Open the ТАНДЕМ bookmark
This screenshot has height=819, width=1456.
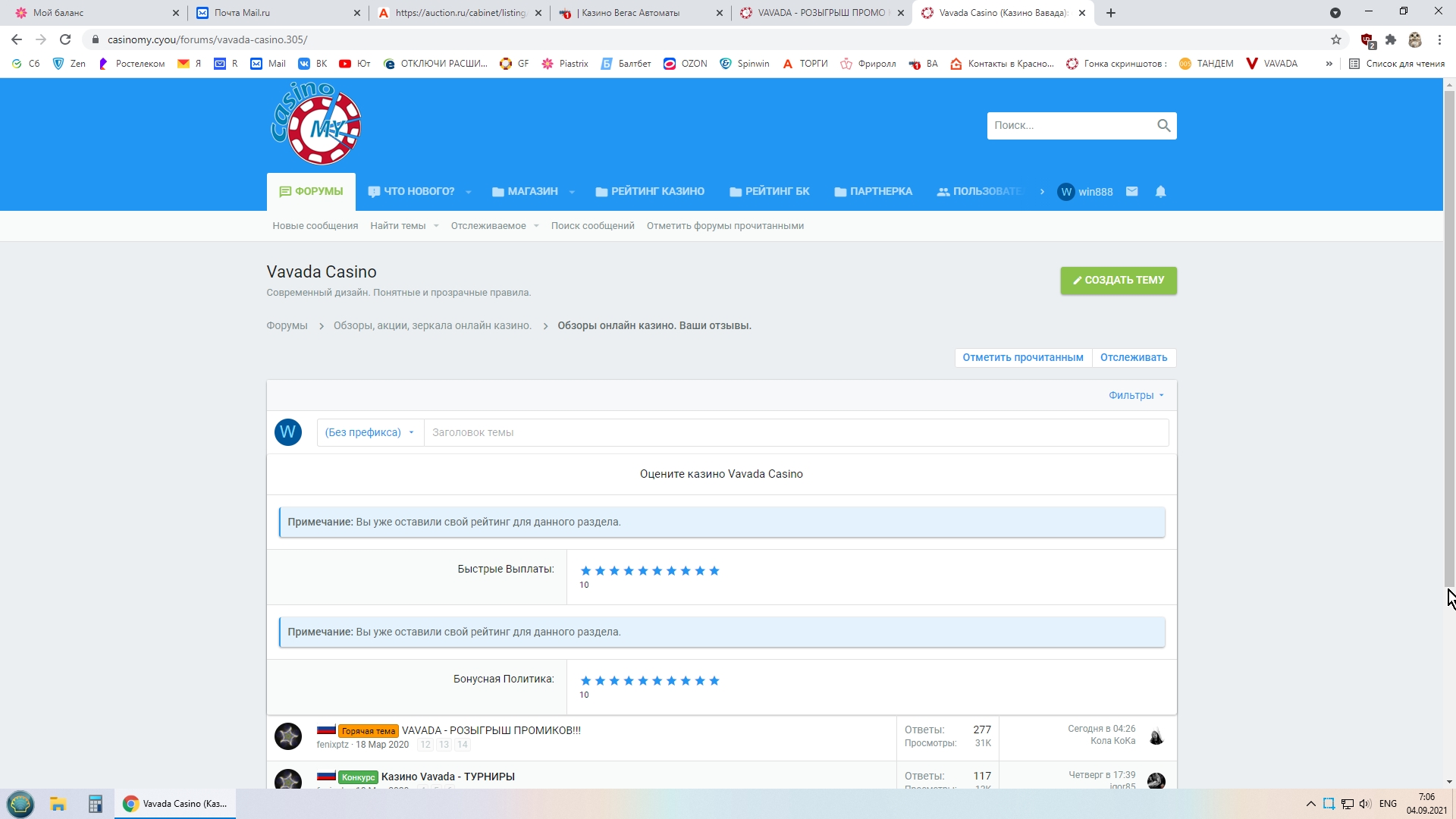point(1206,64)
